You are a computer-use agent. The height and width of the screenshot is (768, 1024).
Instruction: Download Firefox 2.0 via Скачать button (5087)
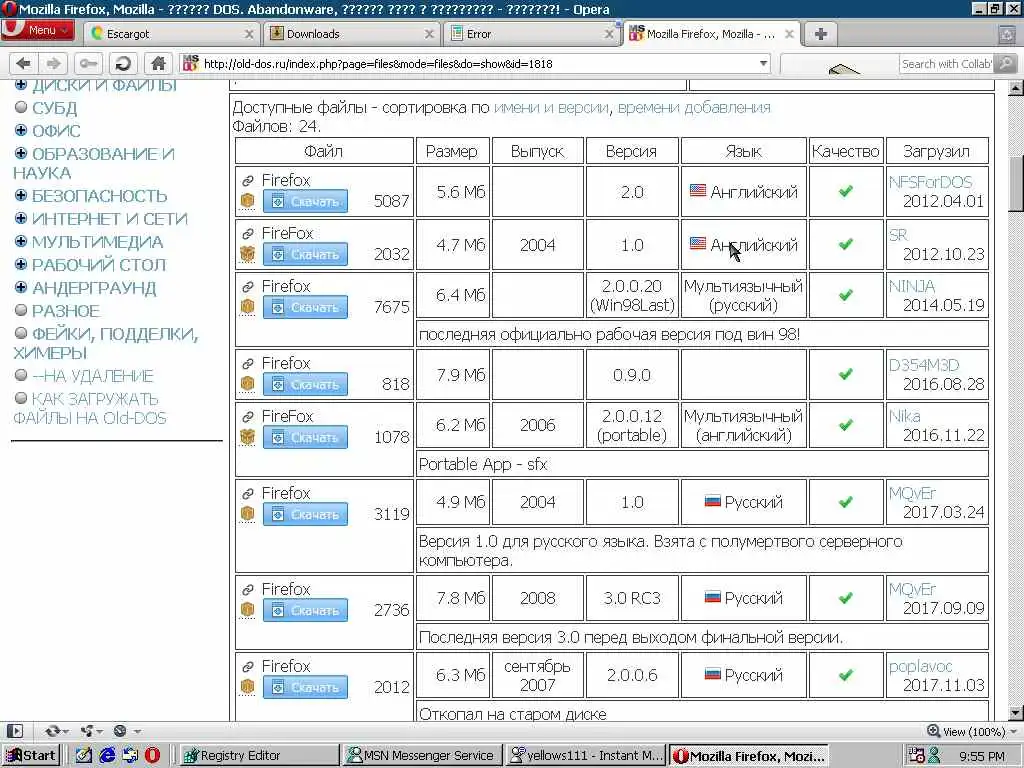point(305,201)
